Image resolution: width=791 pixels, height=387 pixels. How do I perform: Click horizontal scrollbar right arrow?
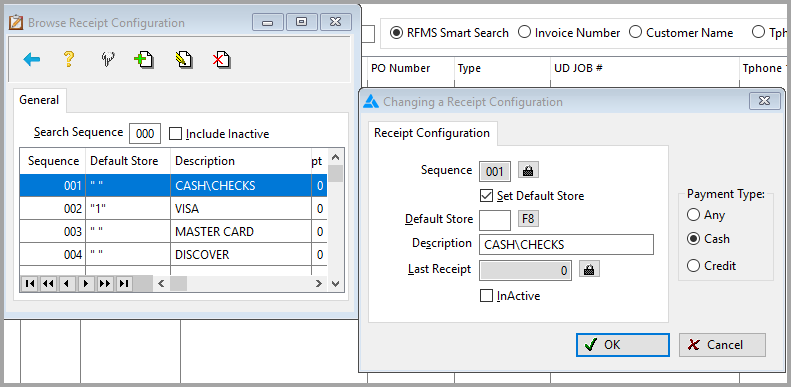pos(319,284)
